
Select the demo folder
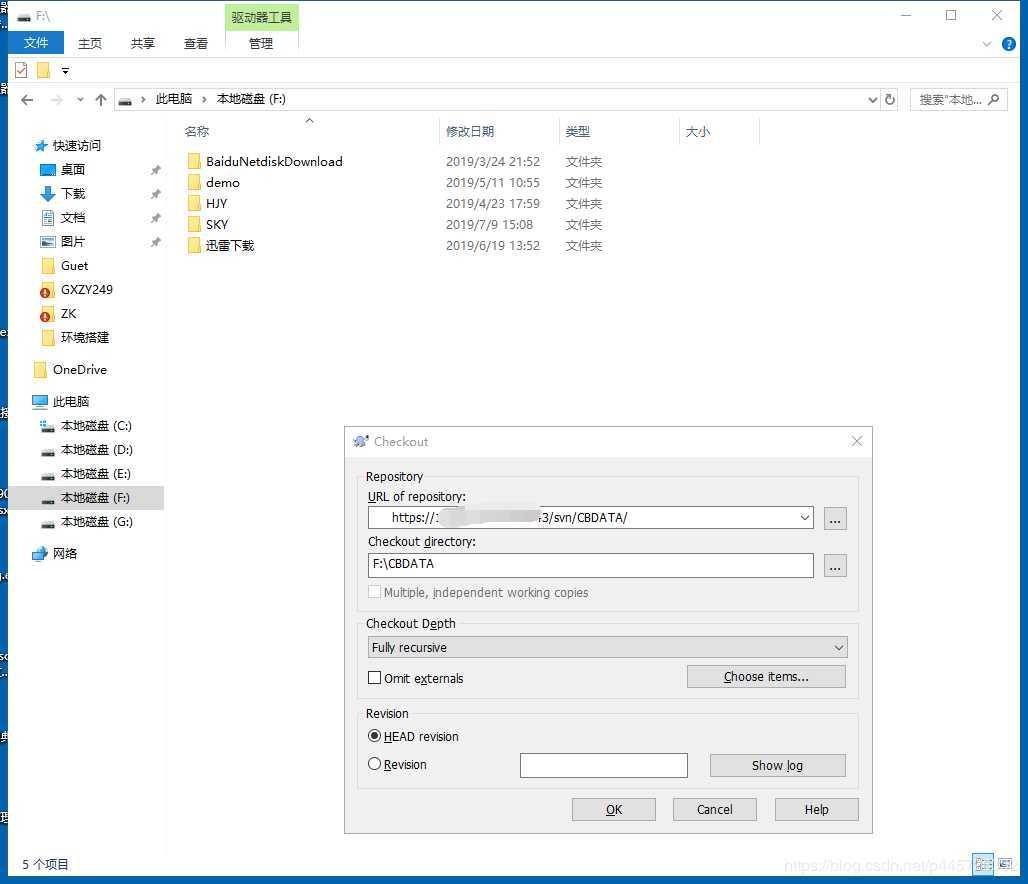(222, 182)
